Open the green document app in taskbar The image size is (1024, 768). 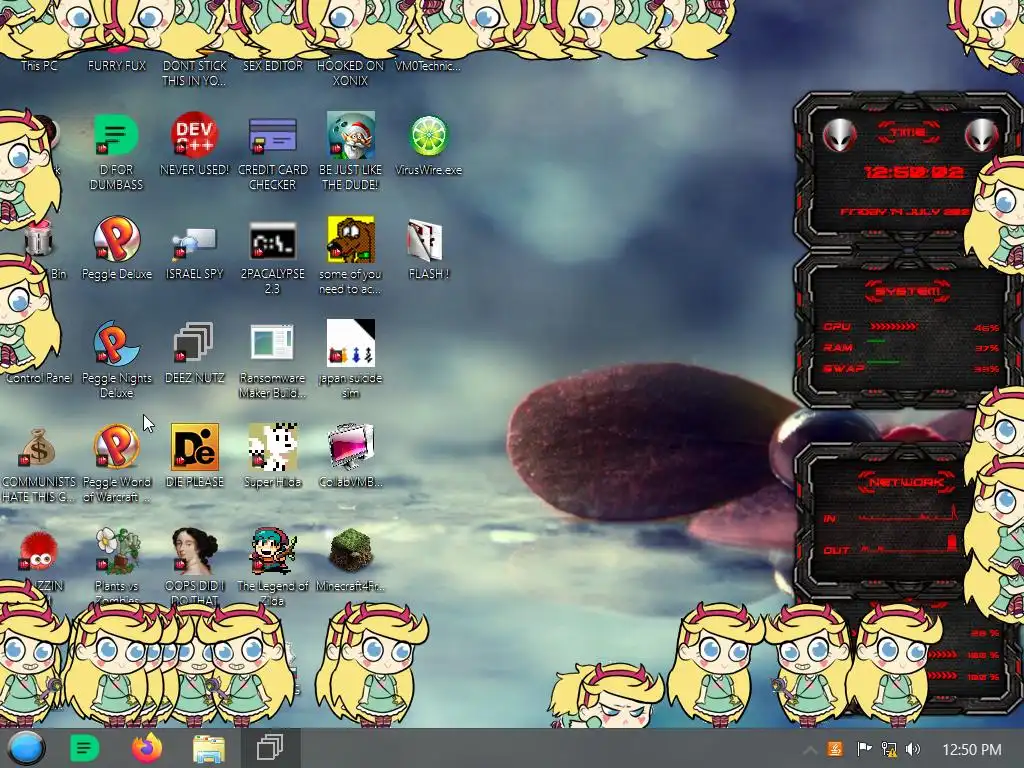84,748
